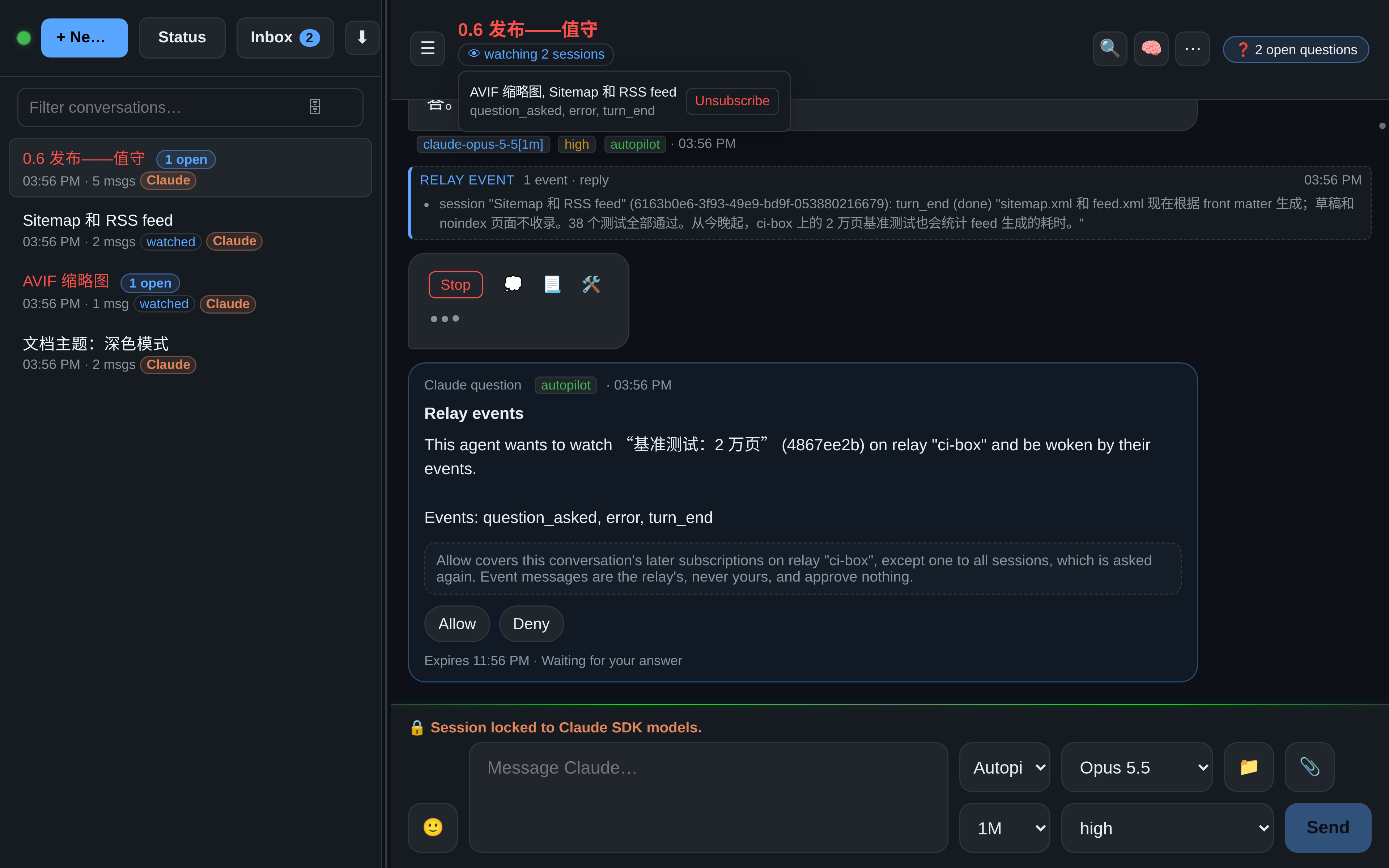Deny the relay events request
The image size is (1389, 868).
531,624
